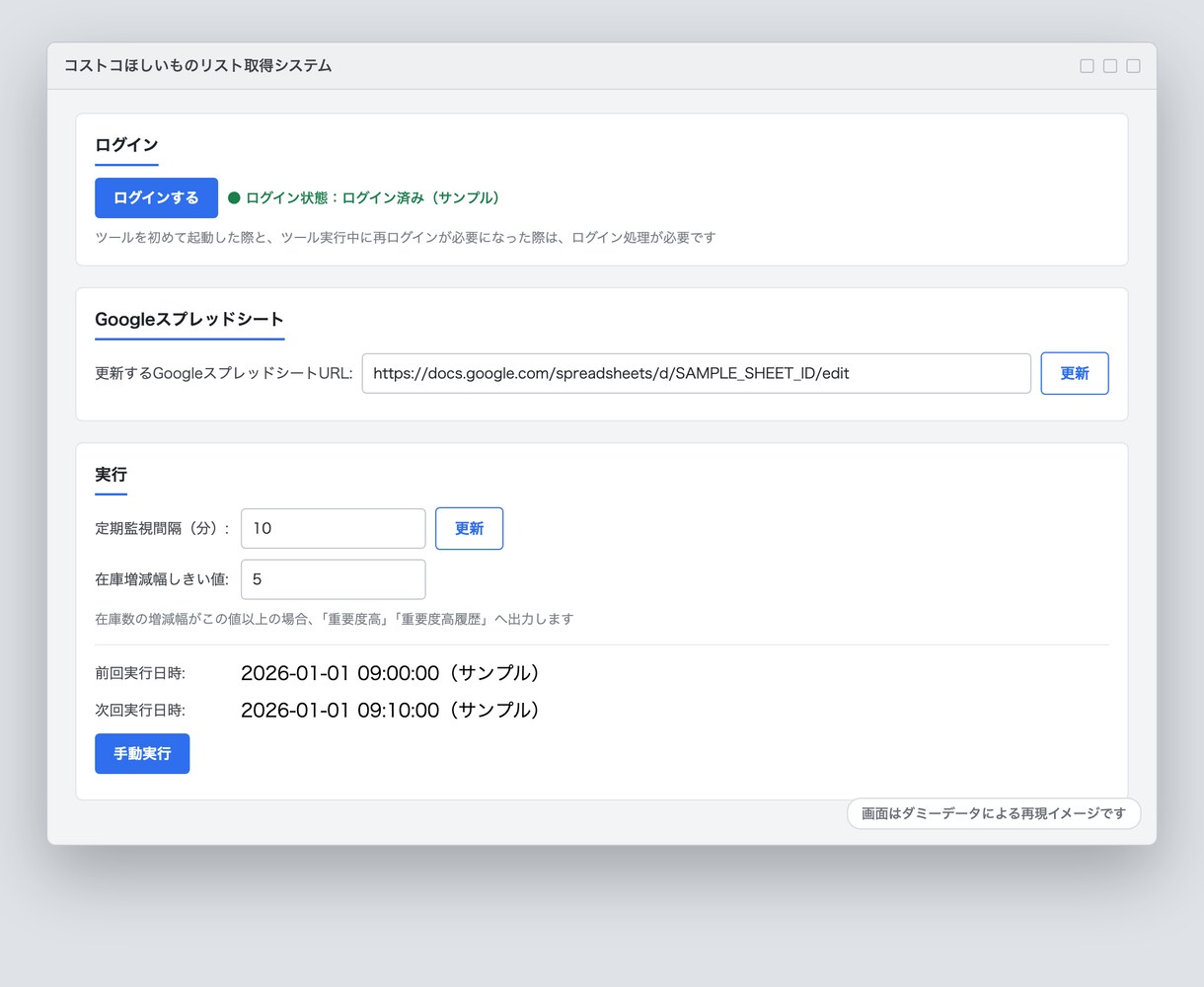Screen dimensions: 1204x987
Task: Click the 在庫増減幅しきい値: label
Action: tap(162, 579)
